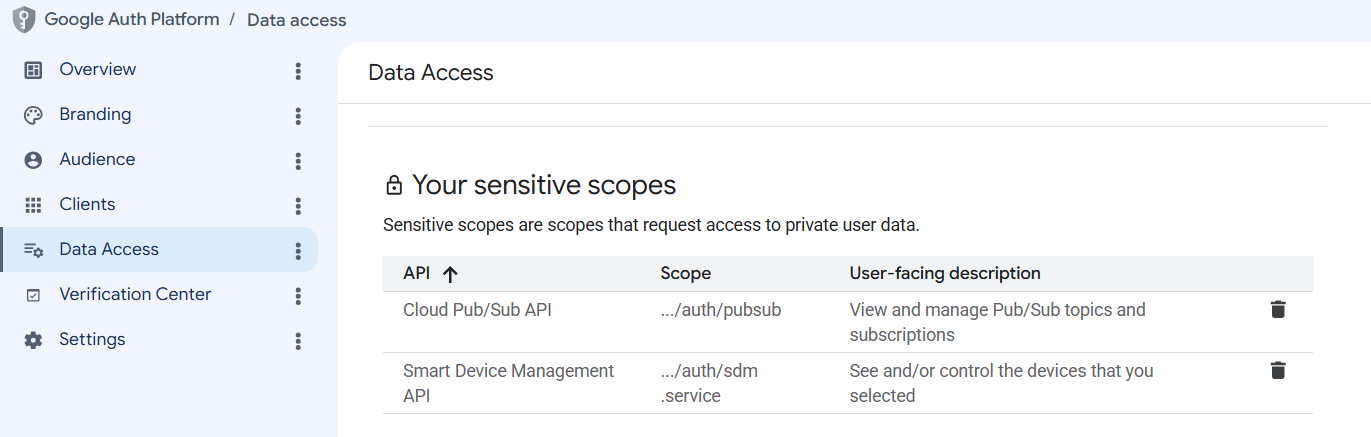Screen dimensions: 1371x437
Task: Open the Verification Center page
Action: point(135,294)
